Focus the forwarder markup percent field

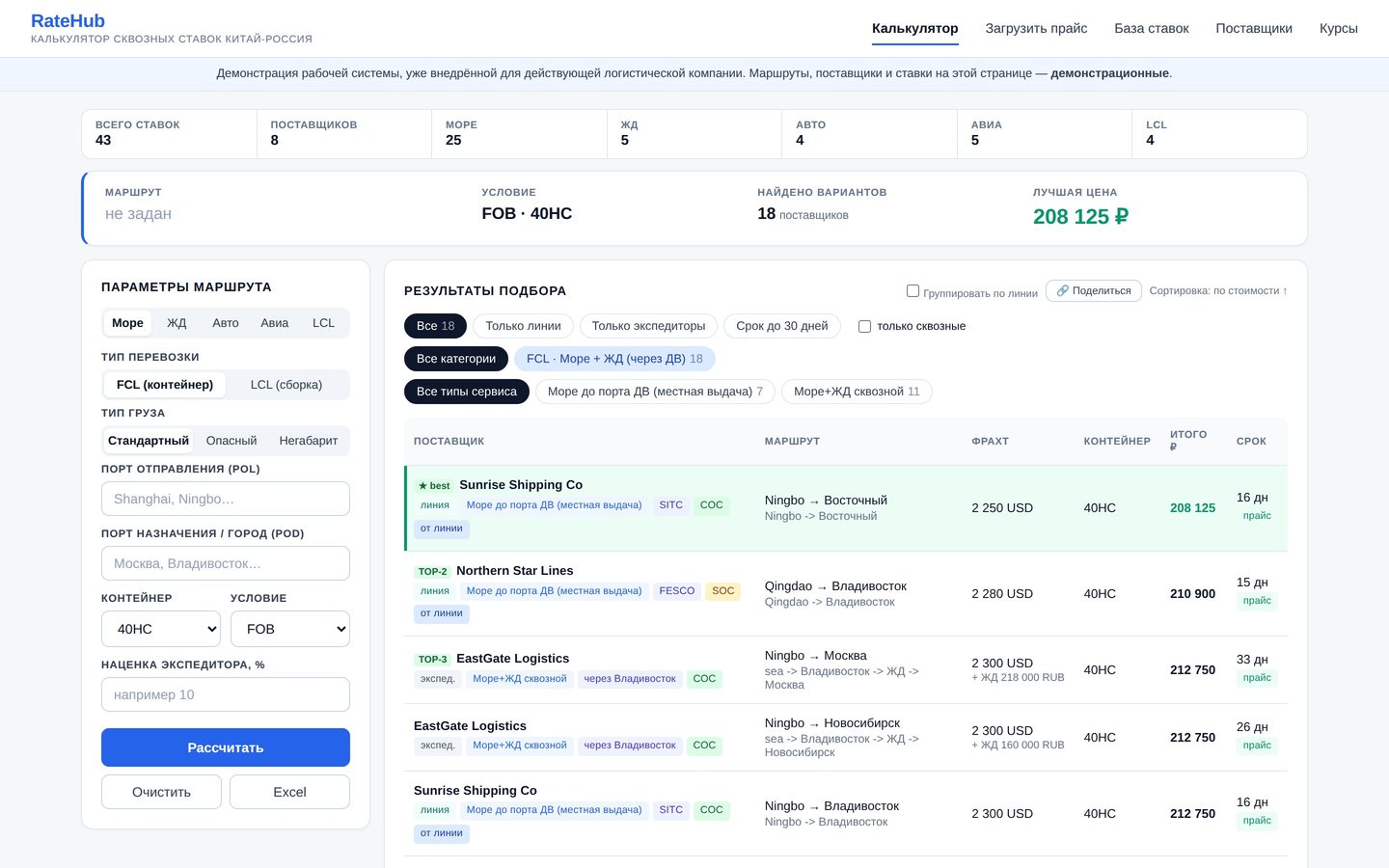(x=226, y=694)
